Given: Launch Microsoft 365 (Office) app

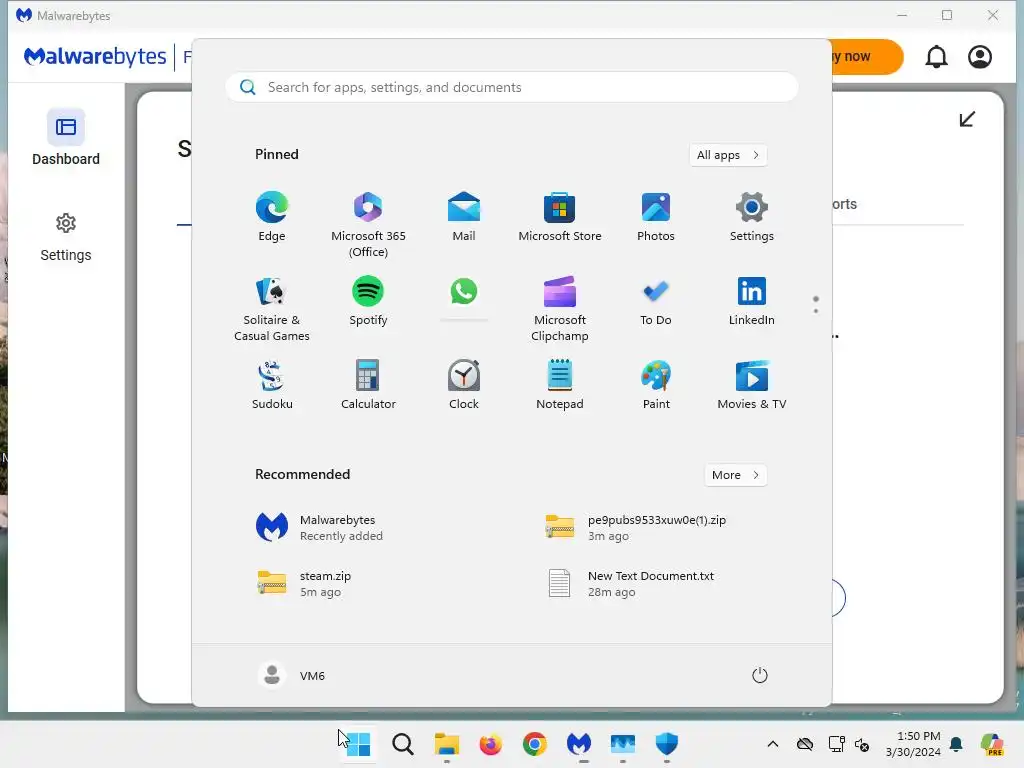Looking at the screenshot, I should pyautogui.click(x=368, y=224).
